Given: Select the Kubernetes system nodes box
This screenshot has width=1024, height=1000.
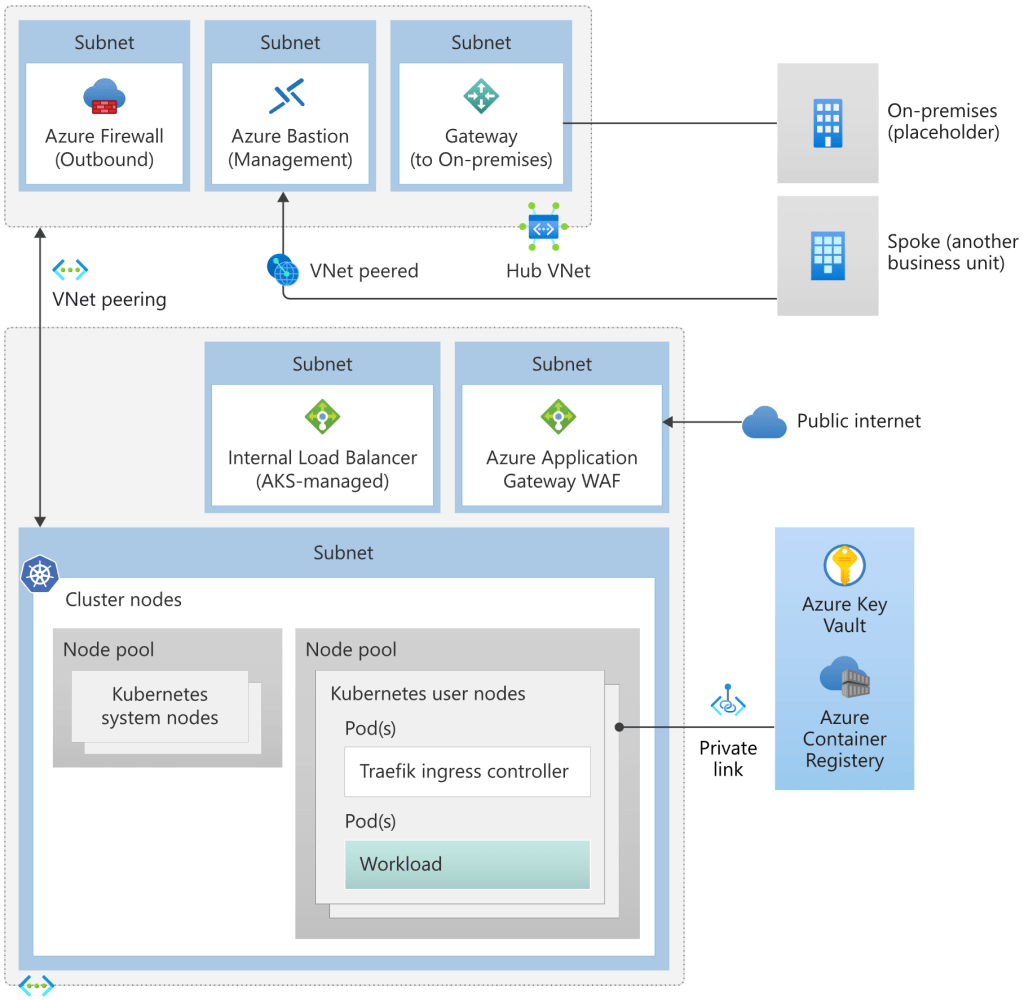Looking at the screenshot, I should click(x=160, y=706).
